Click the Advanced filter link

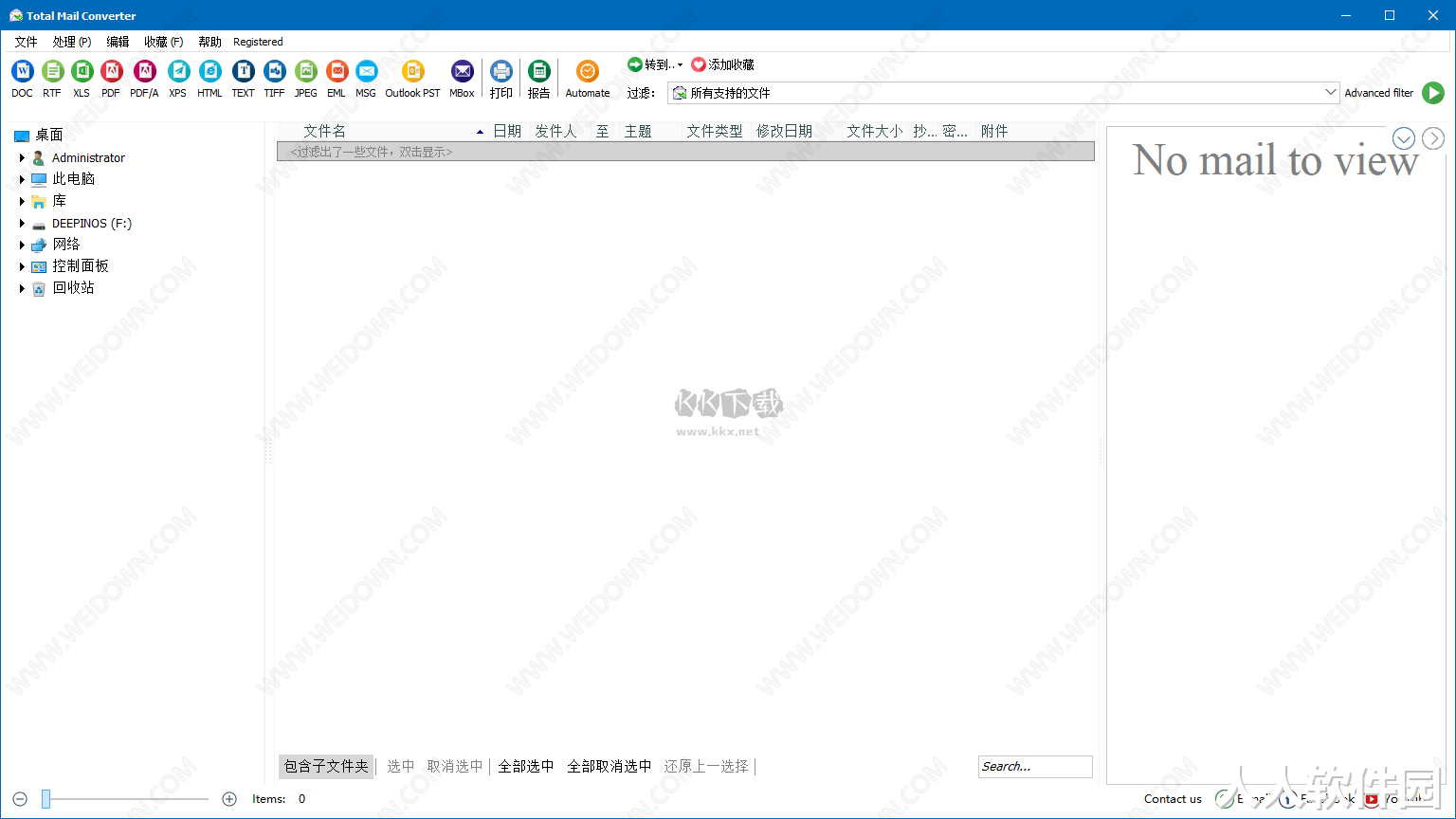coord(1378,93)
